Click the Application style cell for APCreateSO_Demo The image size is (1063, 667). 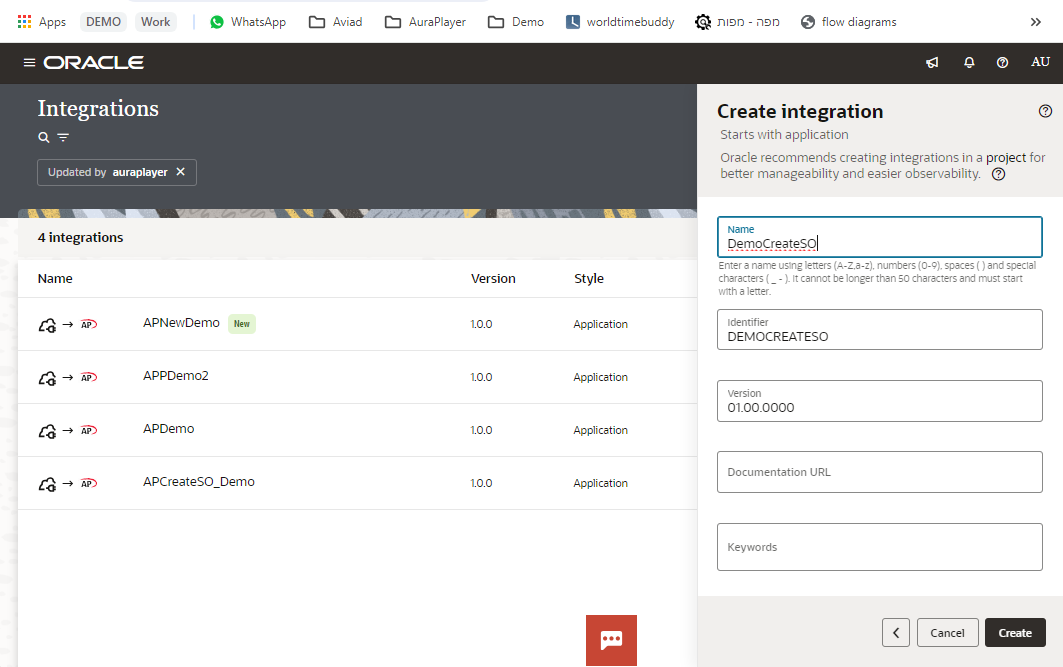click(x=601, y=483)
